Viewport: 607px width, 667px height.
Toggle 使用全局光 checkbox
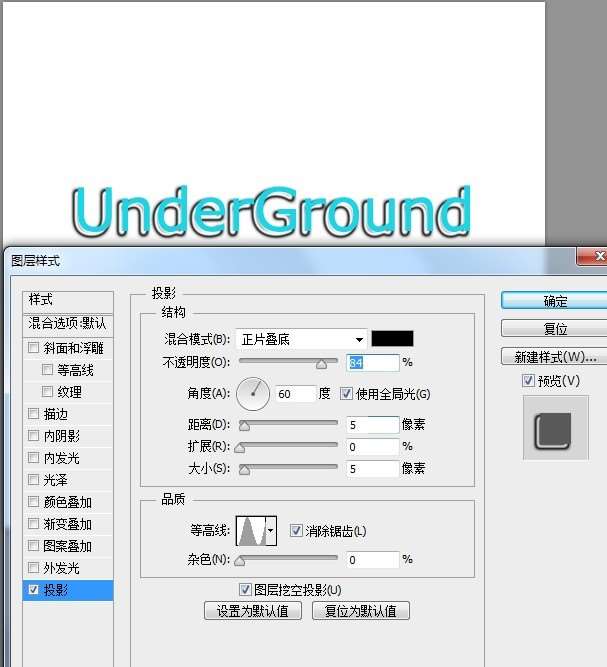pyautogui.click(x=346, y=393)
